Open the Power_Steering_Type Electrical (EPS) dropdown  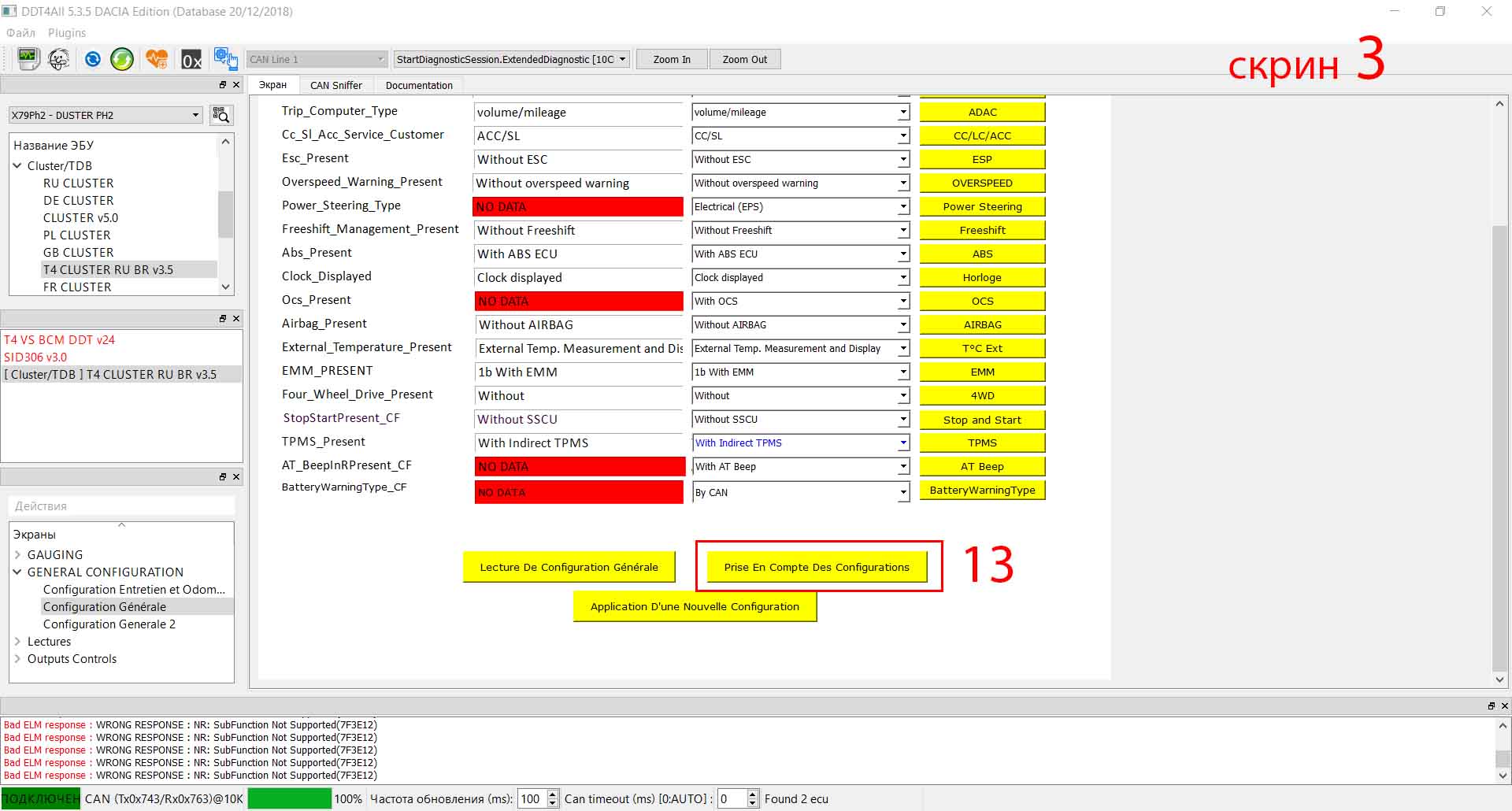pyautogui.click(x=800, y=206)
